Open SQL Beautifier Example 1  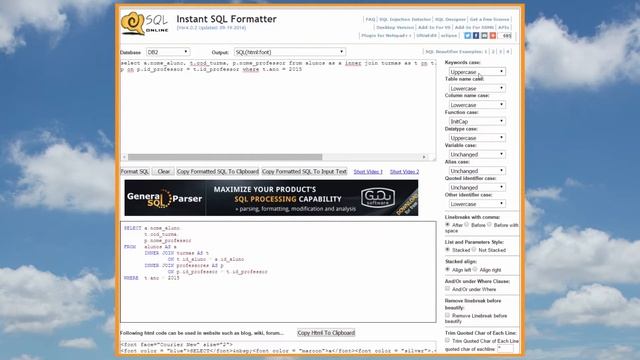tap(486, 52)
